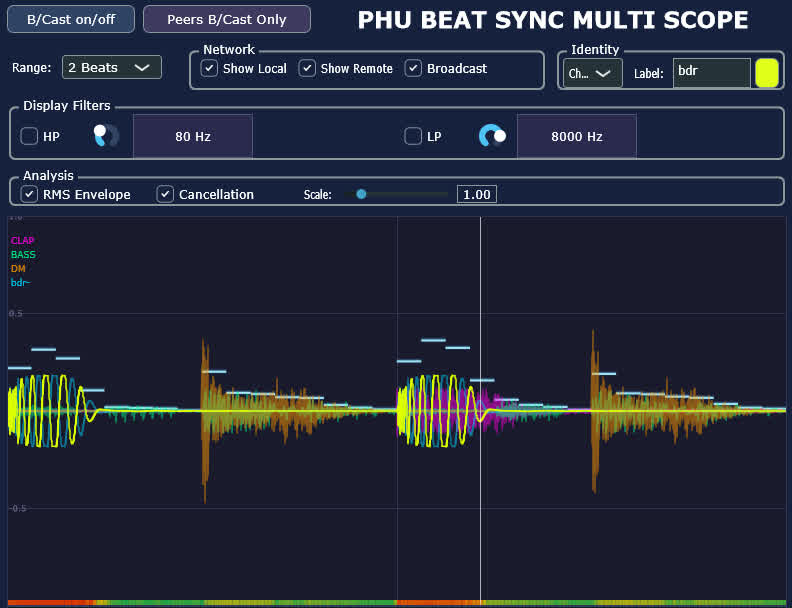The height and width of the screenshot is (608, 792).
Task: Open the Range 2 Beats dropdown
Action: pyautogui.click(x=112, y=67)
